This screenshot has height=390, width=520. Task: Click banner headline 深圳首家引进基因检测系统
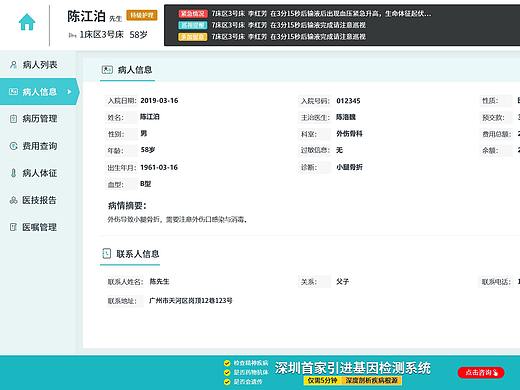click(x=353, y=368)
